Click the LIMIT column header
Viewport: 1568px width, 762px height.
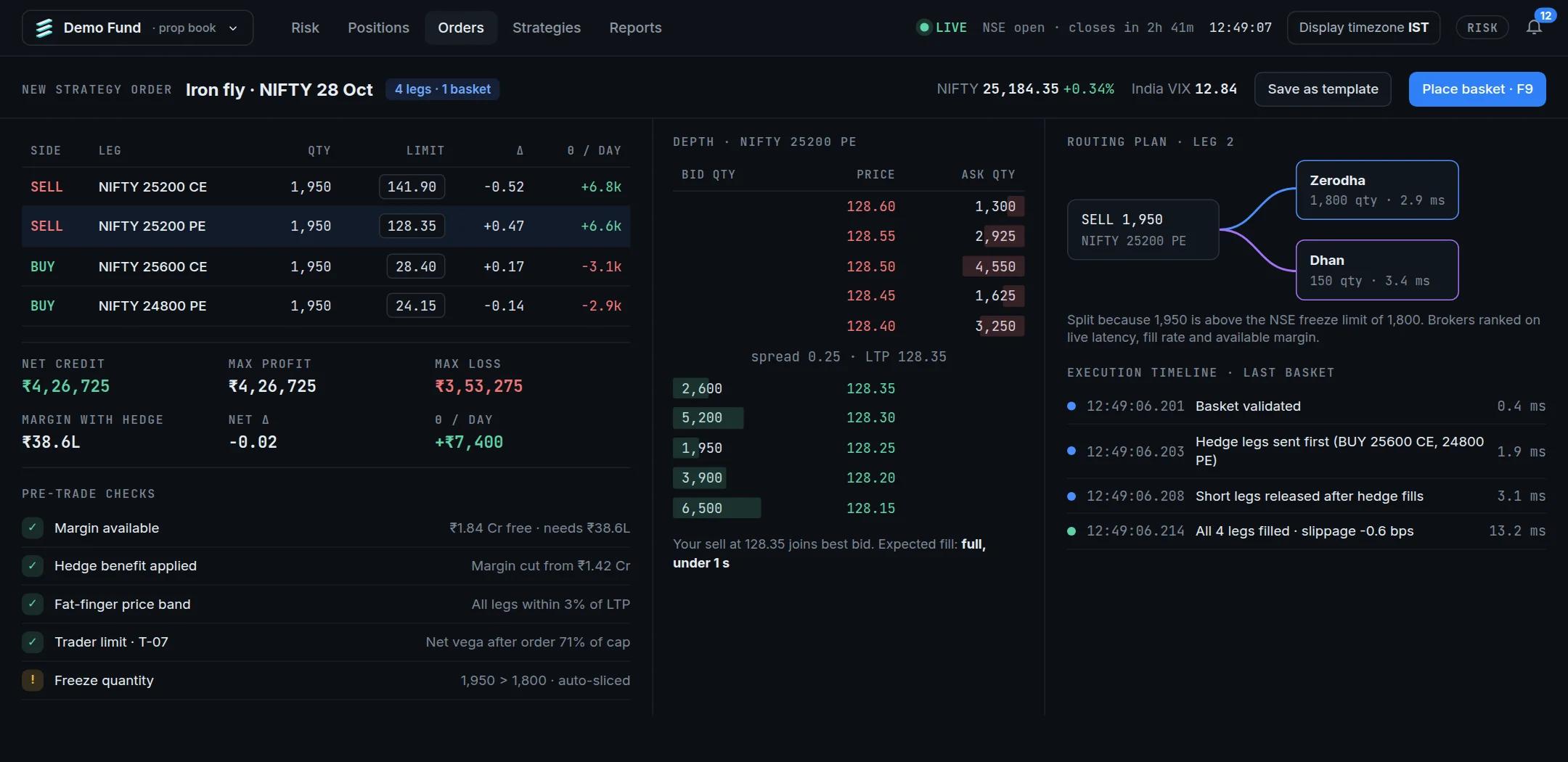425,150
